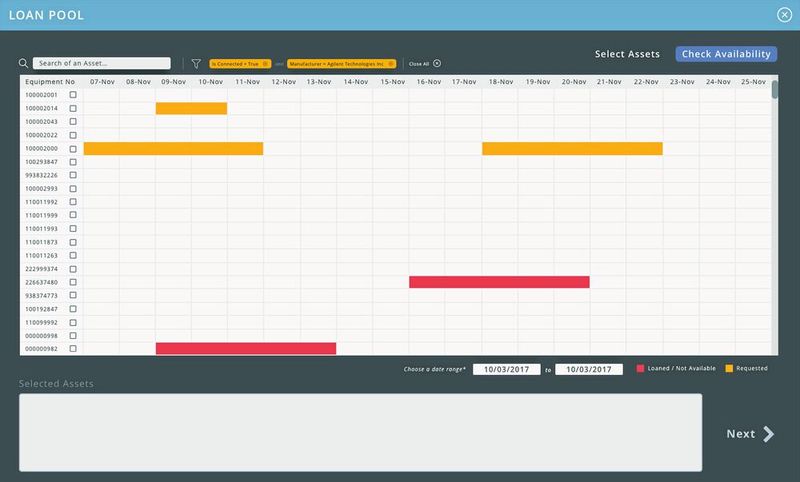
Task: Click the Close All text
Action: [x=419, y=64]
